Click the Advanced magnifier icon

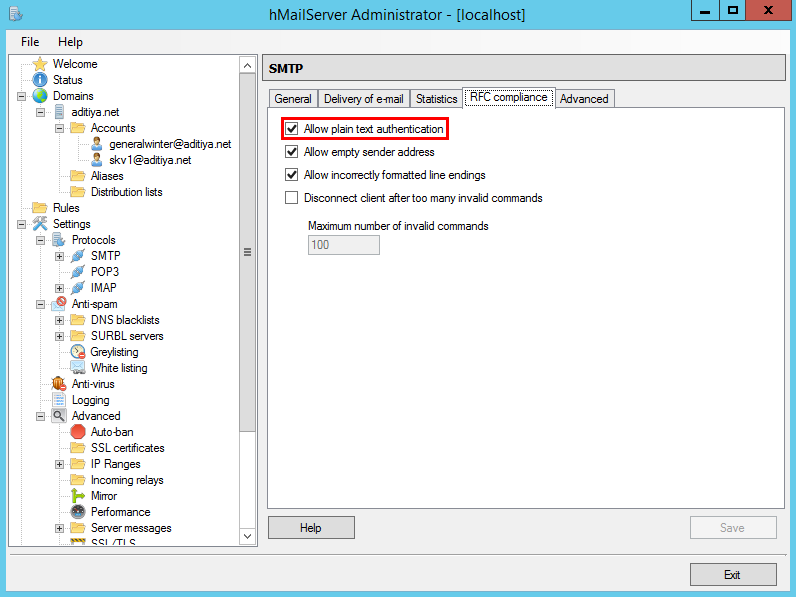tap(59, 416)
